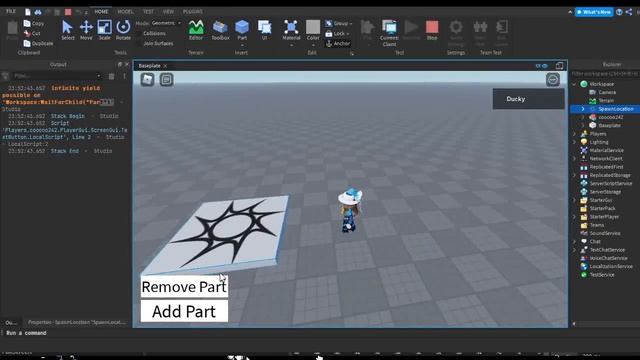Click the popout viewport icon on the tab bar
The height and width of the screenshot is (360, 640).
(x=559, y=66)
